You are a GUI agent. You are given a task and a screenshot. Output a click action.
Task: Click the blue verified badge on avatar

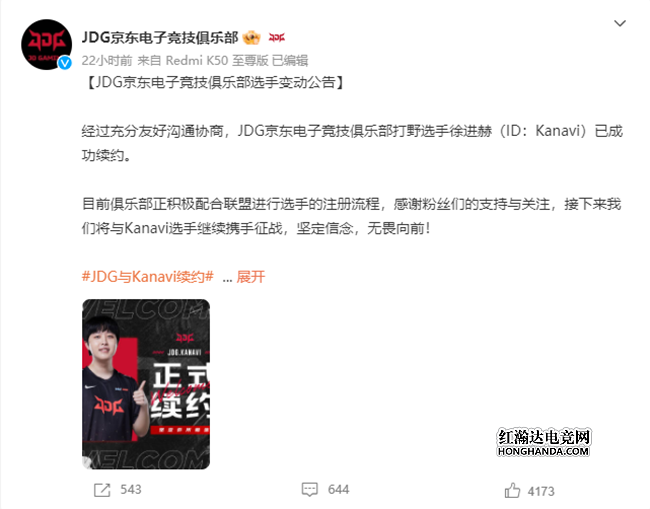point(65,63)
